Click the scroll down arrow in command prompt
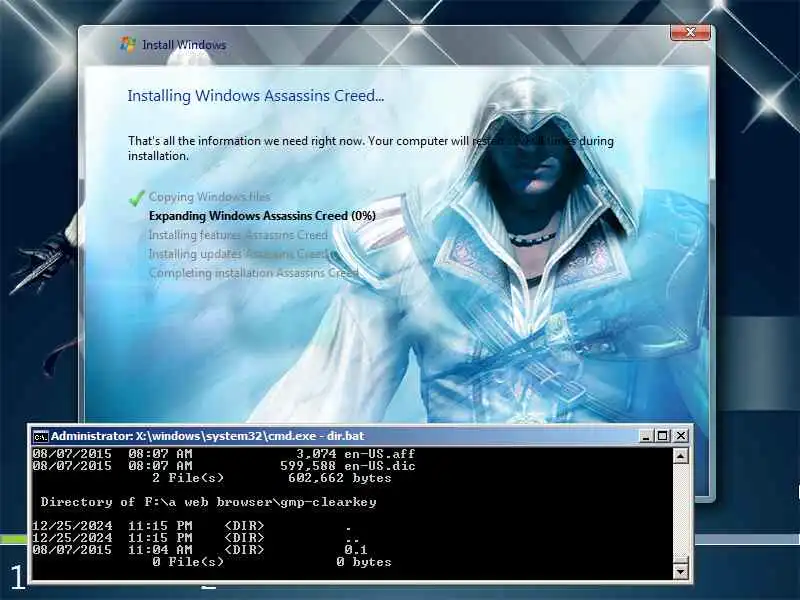 [681, 570]
